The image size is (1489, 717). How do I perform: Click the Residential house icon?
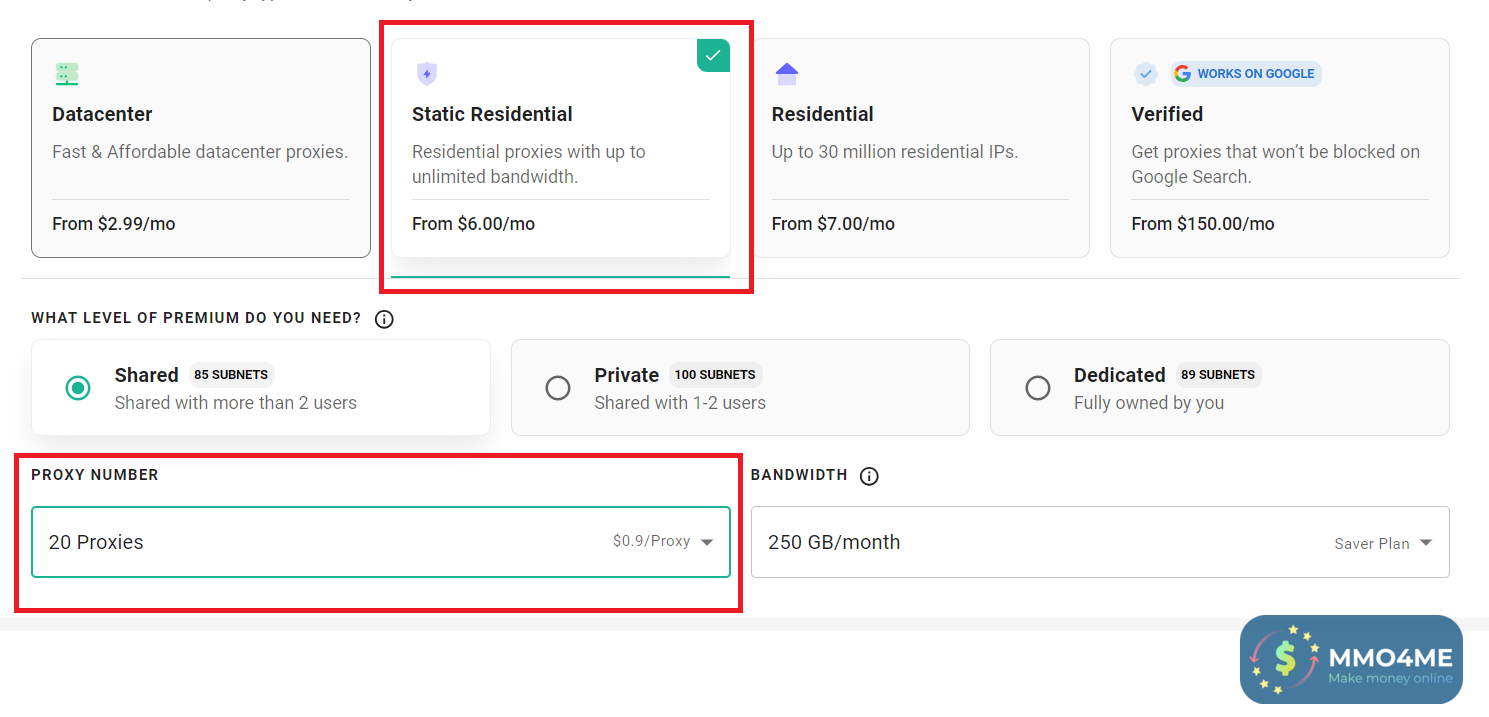(787, 73)
